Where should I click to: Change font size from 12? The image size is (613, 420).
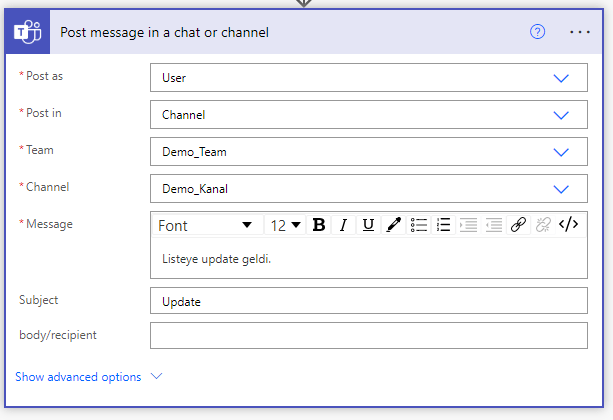click(x=286, y=225)
